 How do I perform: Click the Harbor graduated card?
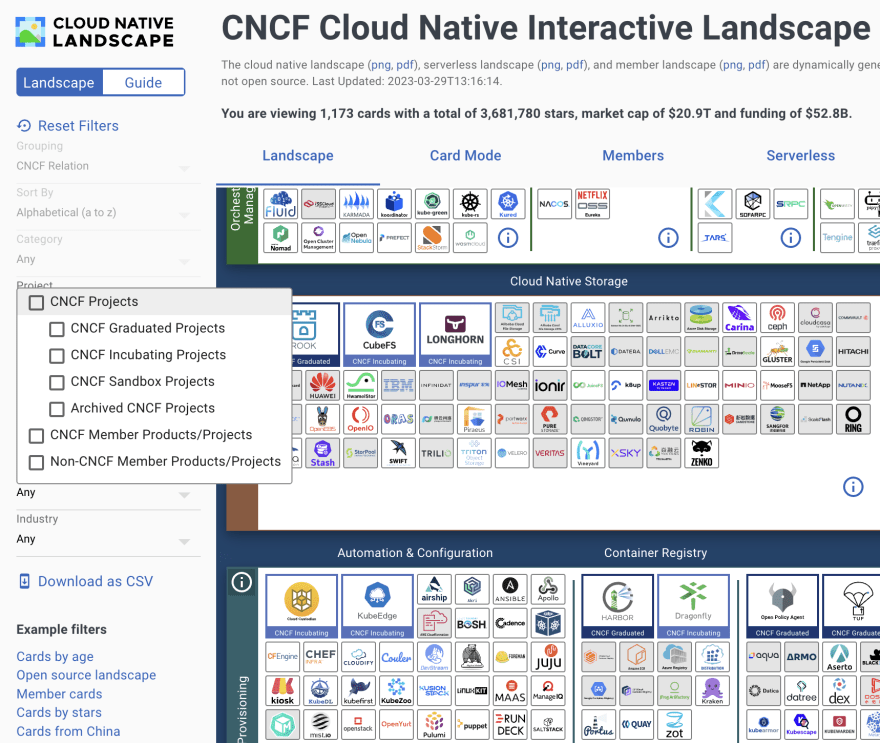tap(617, 606)
